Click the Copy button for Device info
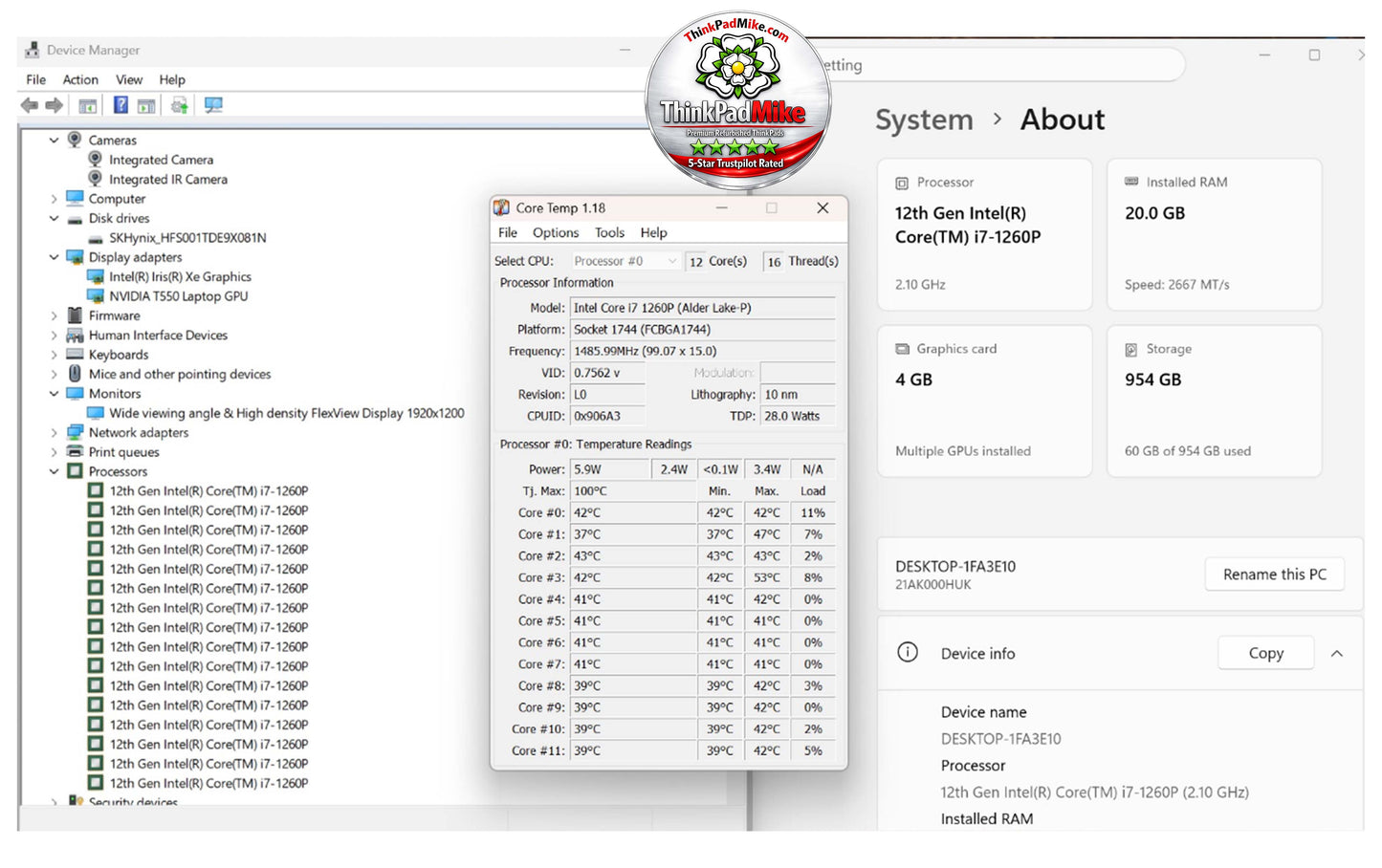The width and height of the screenshot is (1382, 868). point(1266,653)
